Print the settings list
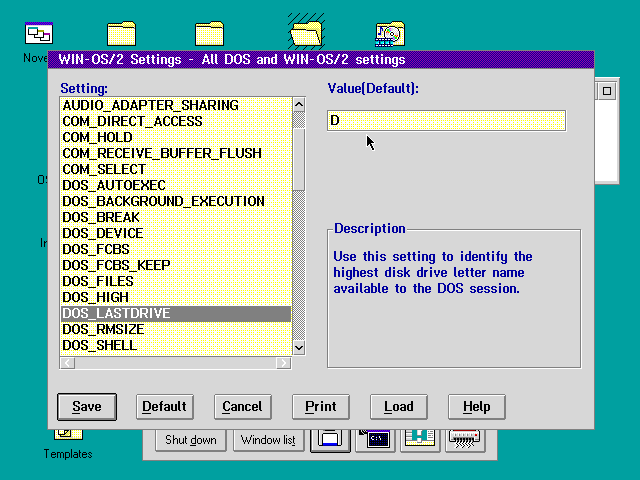This screenshot has width=640, height=480. coord(321,407)
